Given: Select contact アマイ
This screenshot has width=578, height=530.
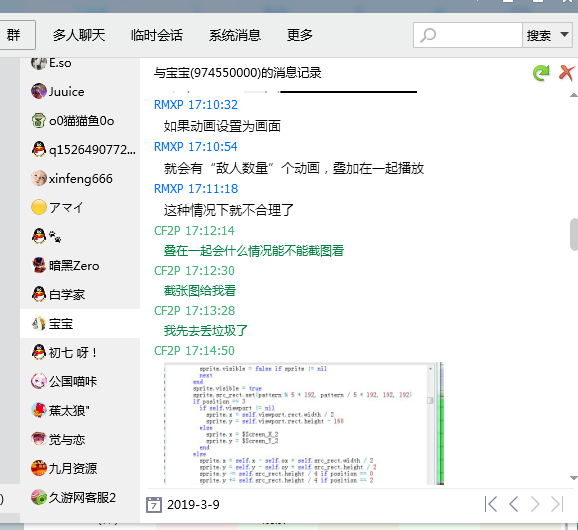Looking at the screenshot, I should 80,208.
